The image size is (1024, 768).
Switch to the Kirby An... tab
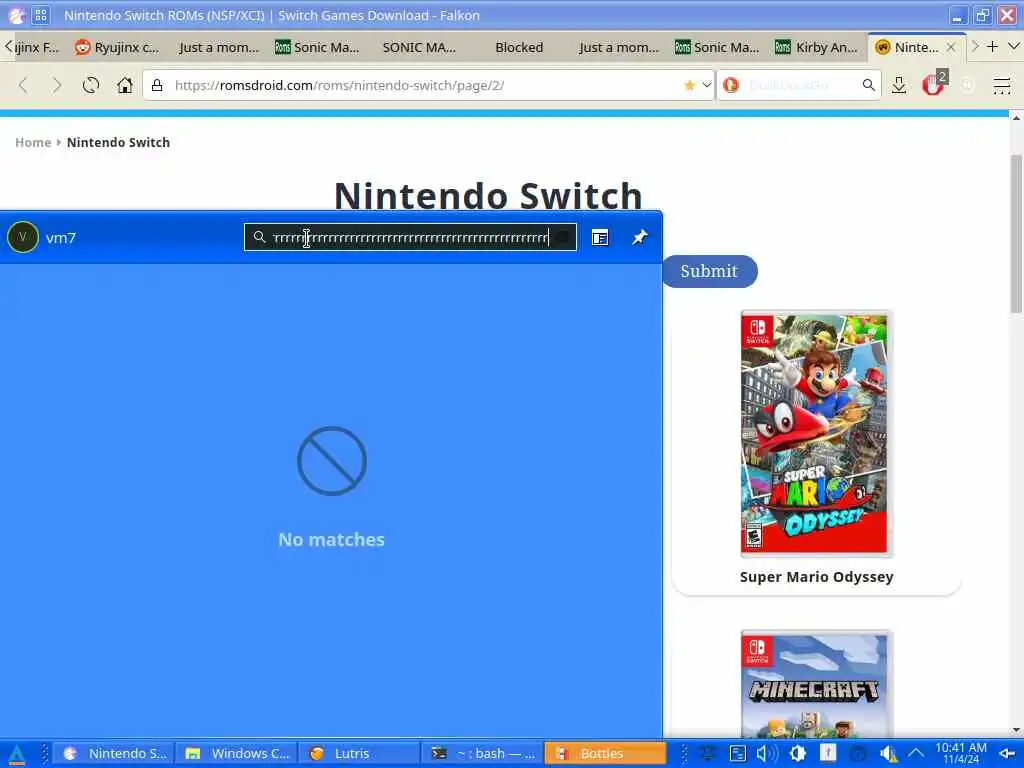click(816, 47)
